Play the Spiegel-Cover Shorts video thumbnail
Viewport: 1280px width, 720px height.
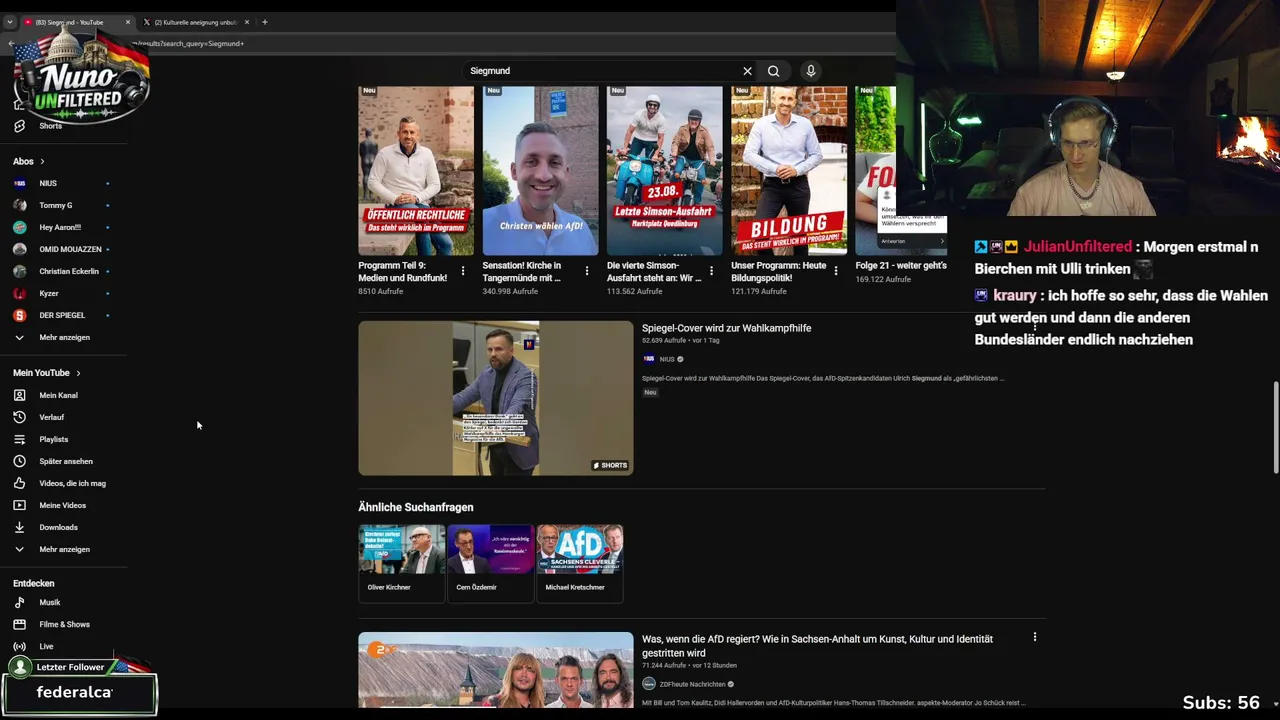tap(496, 398)
